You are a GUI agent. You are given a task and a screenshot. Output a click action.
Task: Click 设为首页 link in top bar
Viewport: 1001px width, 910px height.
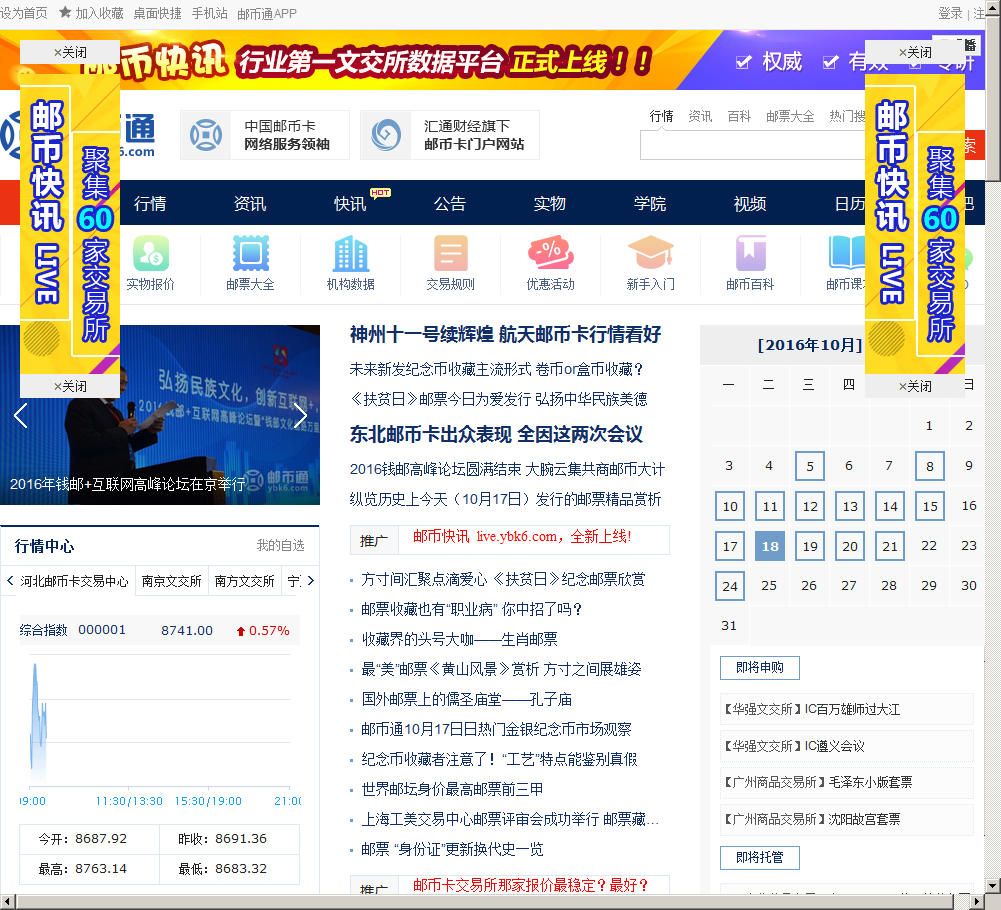pyautogui.click(x=24, y=13)
